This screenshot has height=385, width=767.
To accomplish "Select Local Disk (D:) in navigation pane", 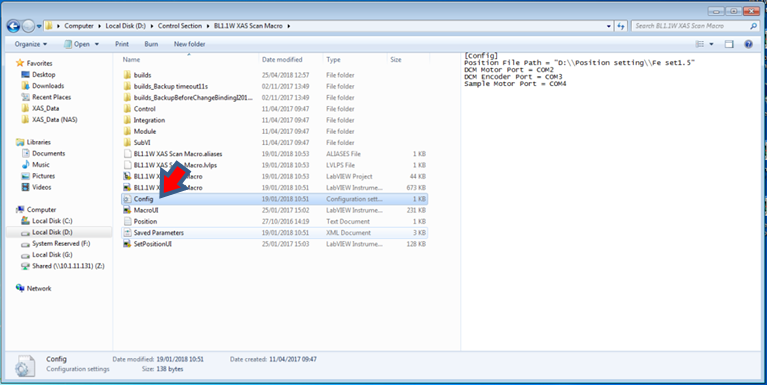I will tap(52, 232).
